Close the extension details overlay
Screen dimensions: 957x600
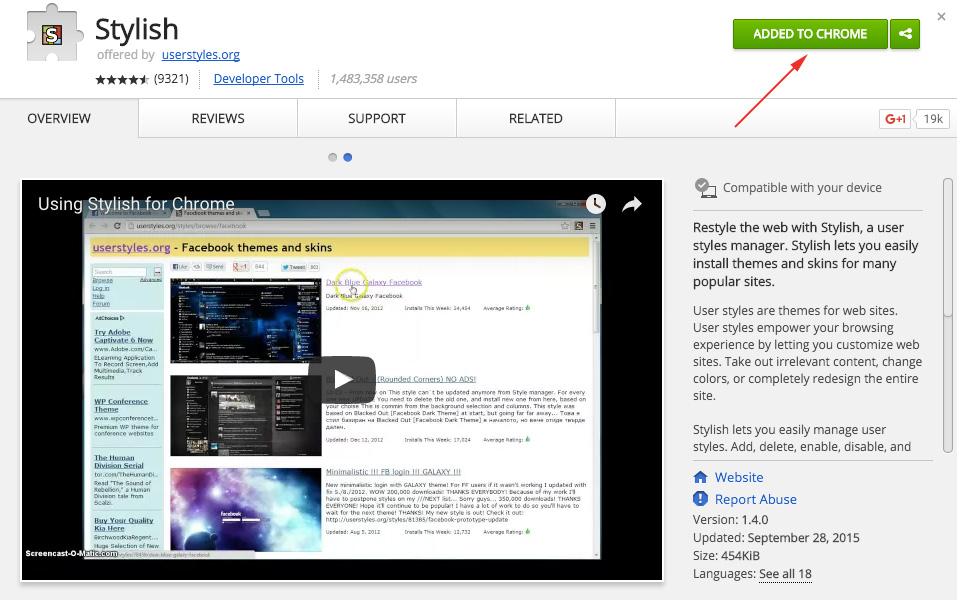[941, 16]
